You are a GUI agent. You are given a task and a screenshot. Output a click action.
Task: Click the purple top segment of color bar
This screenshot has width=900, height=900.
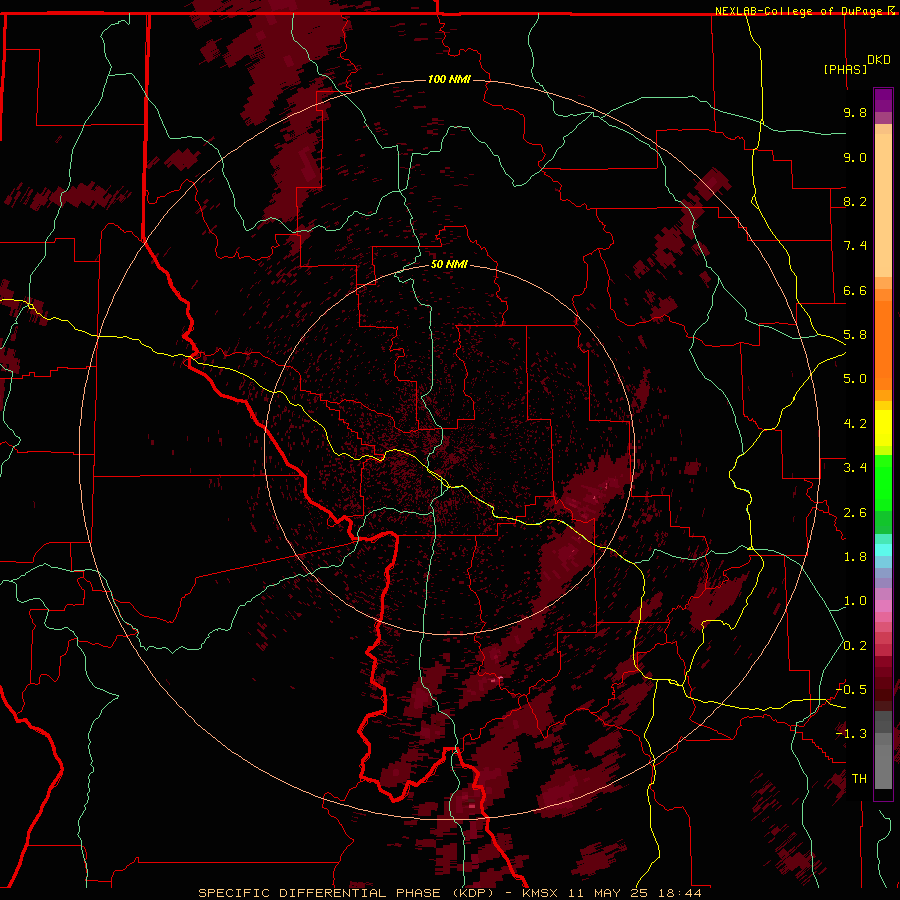[883, 100]
